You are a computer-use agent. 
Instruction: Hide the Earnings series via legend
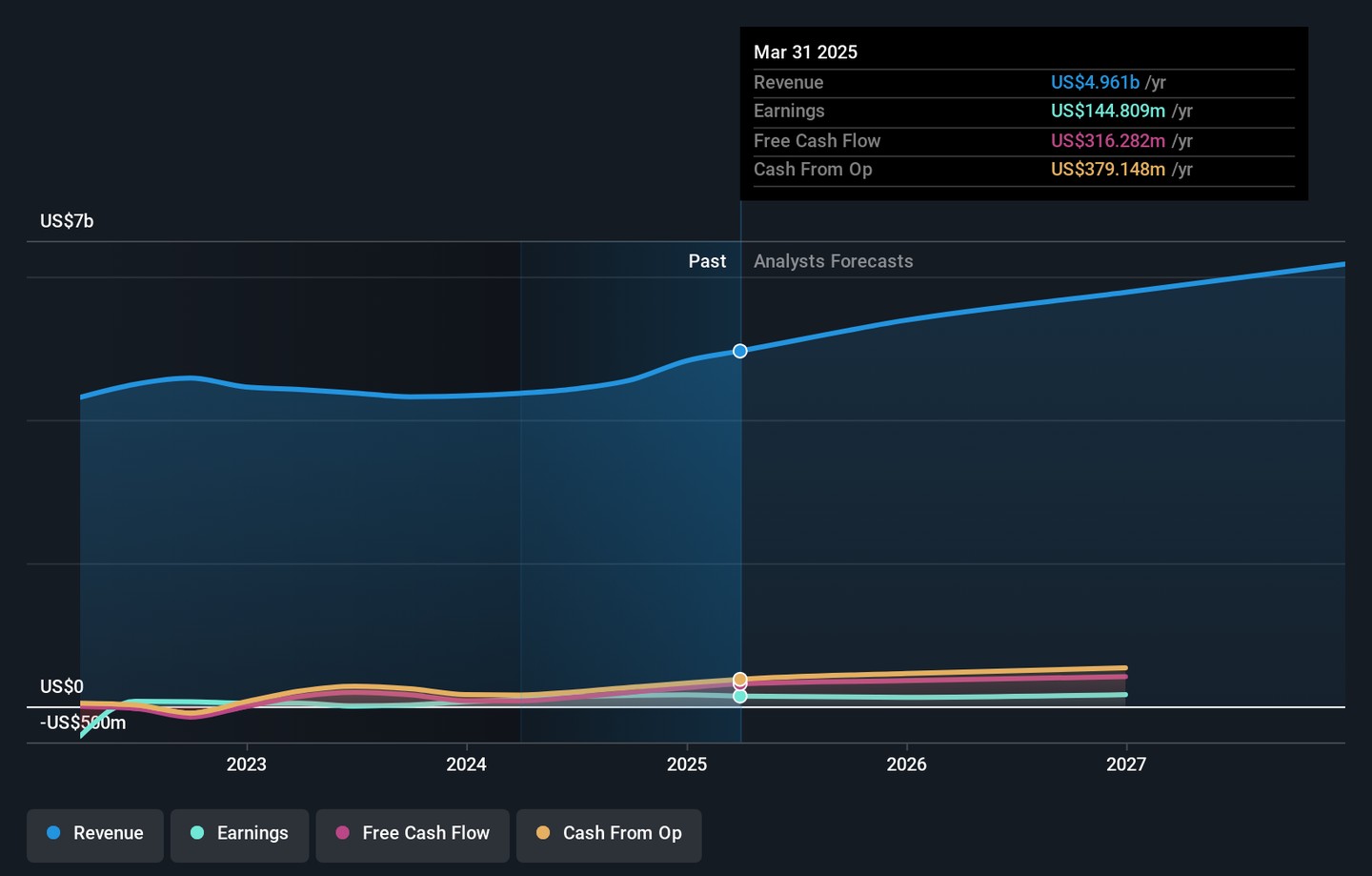[239, 833]
